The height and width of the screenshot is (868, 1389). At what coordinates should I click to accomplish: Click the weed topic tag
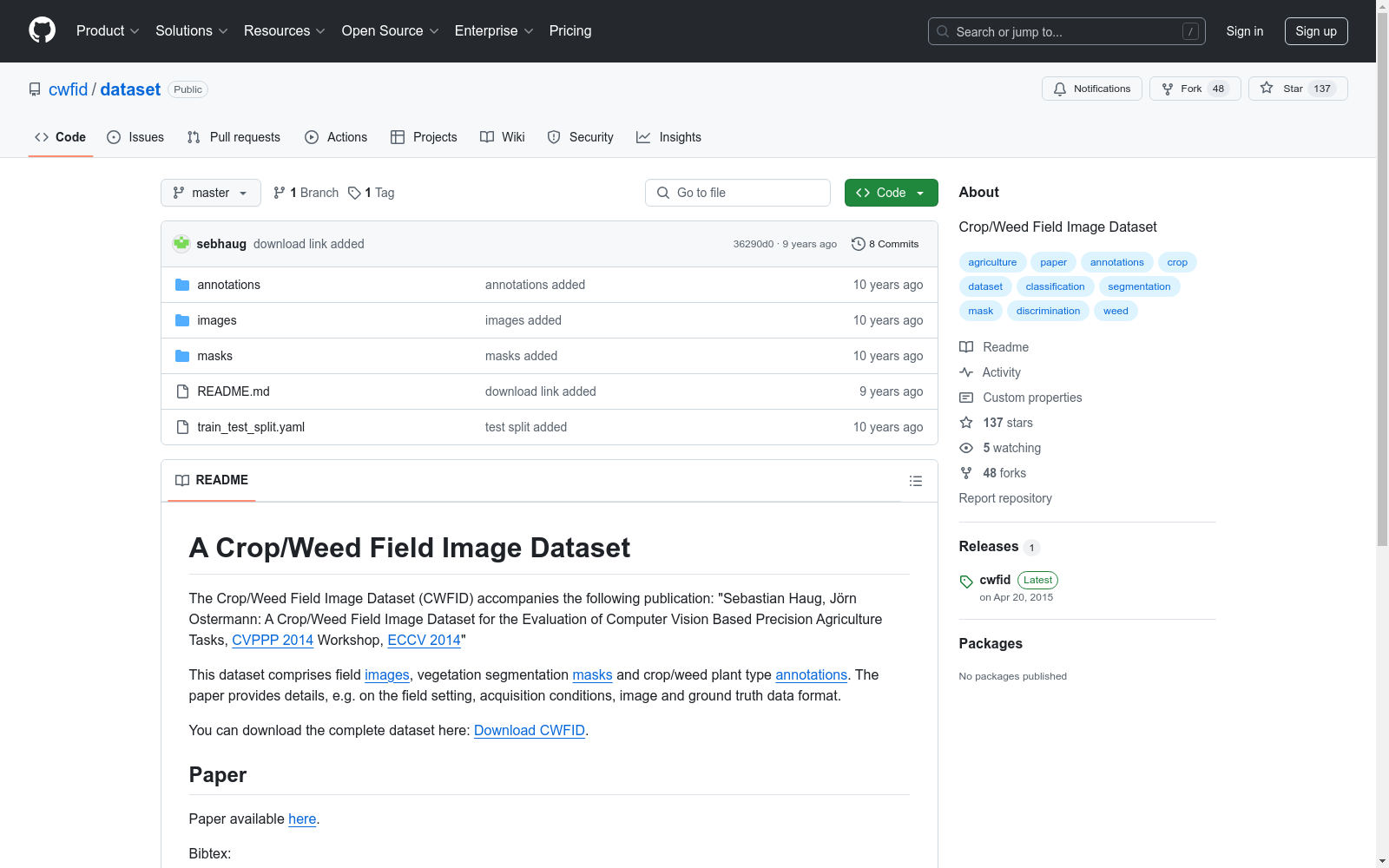point(1116,311)
